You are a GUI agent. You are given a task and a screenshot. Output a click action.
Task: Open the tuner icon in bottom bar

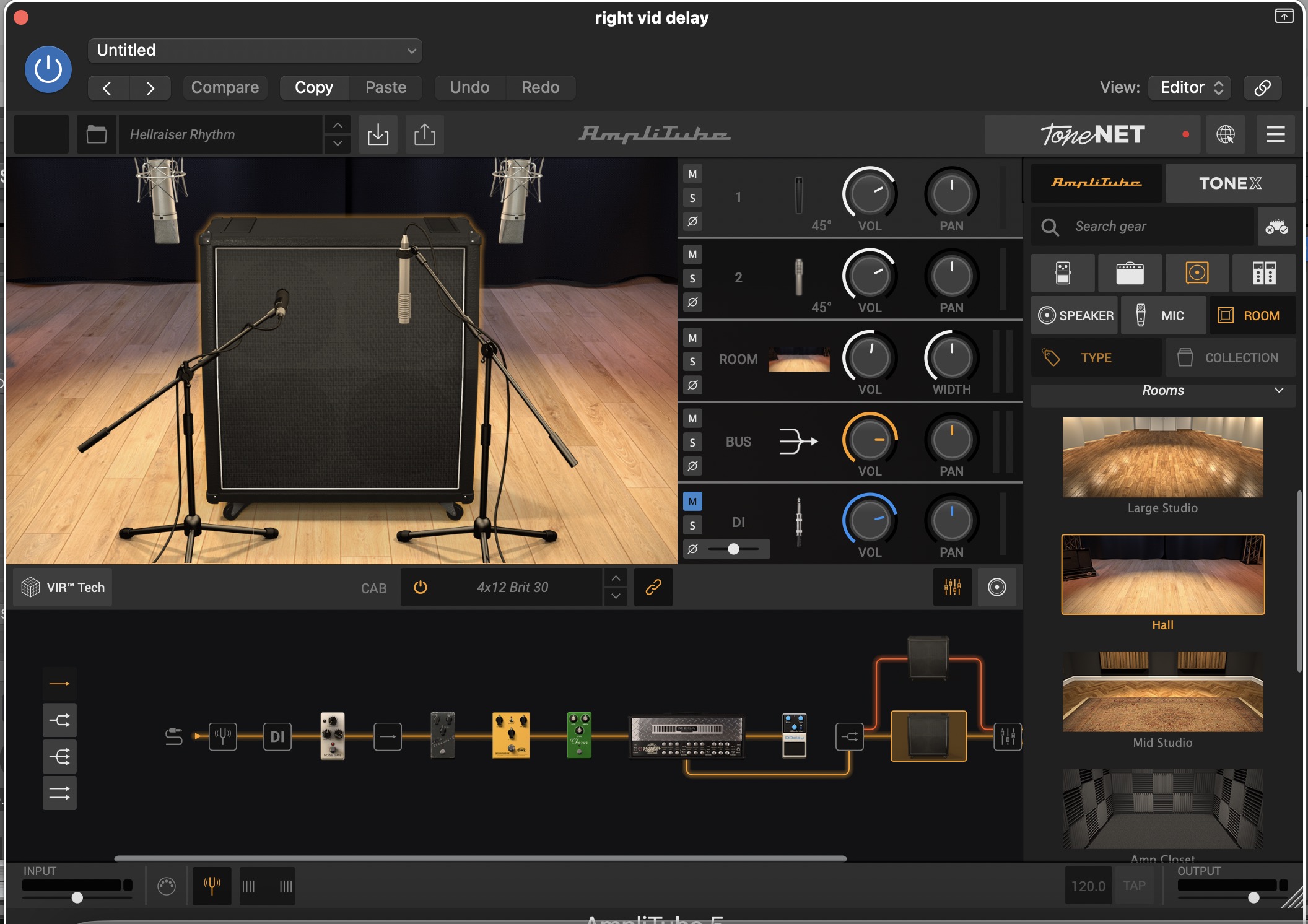pos(212,886)
